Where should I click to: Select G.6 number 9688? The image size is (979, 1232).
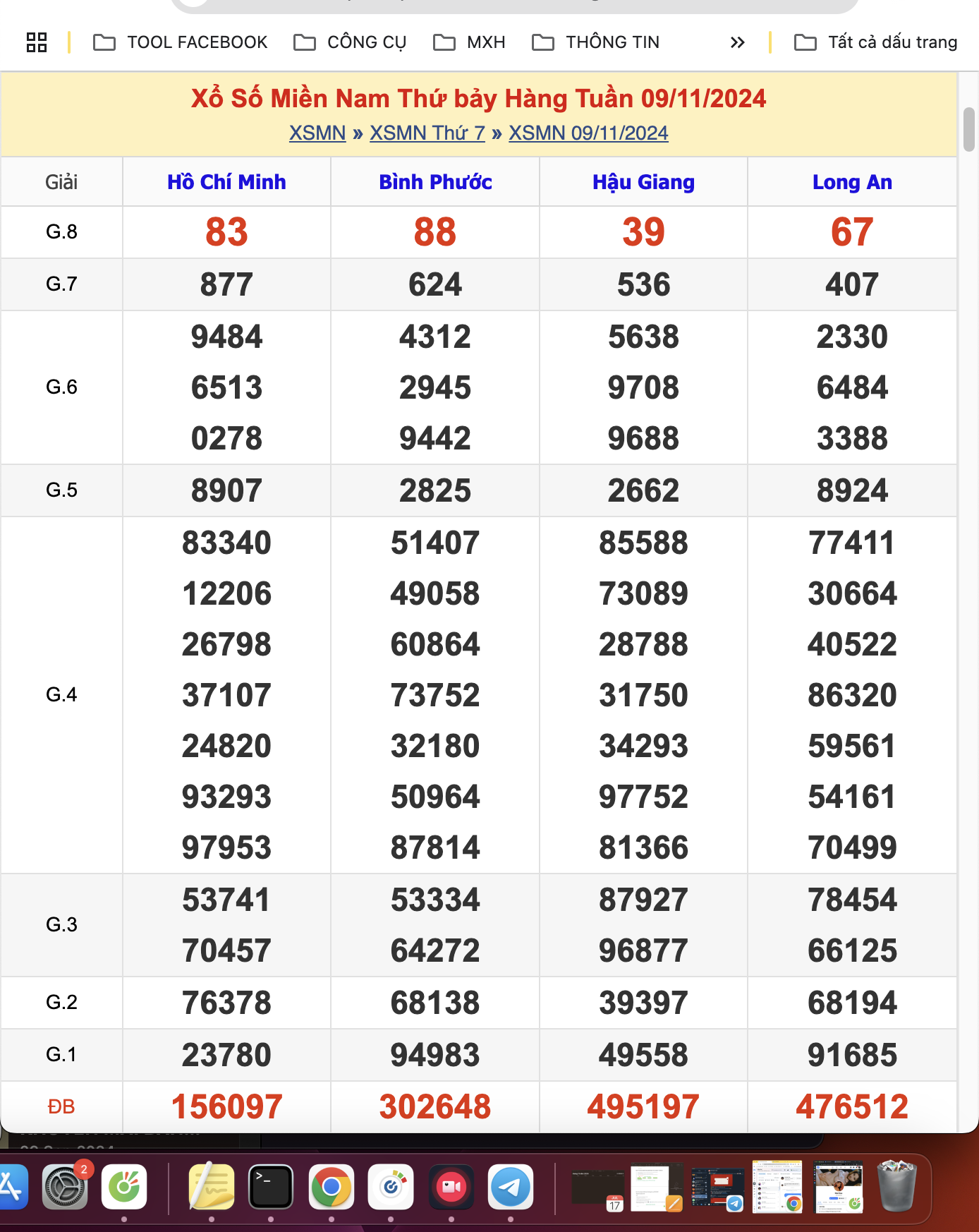pyautogui.click(x=643, y=438)
